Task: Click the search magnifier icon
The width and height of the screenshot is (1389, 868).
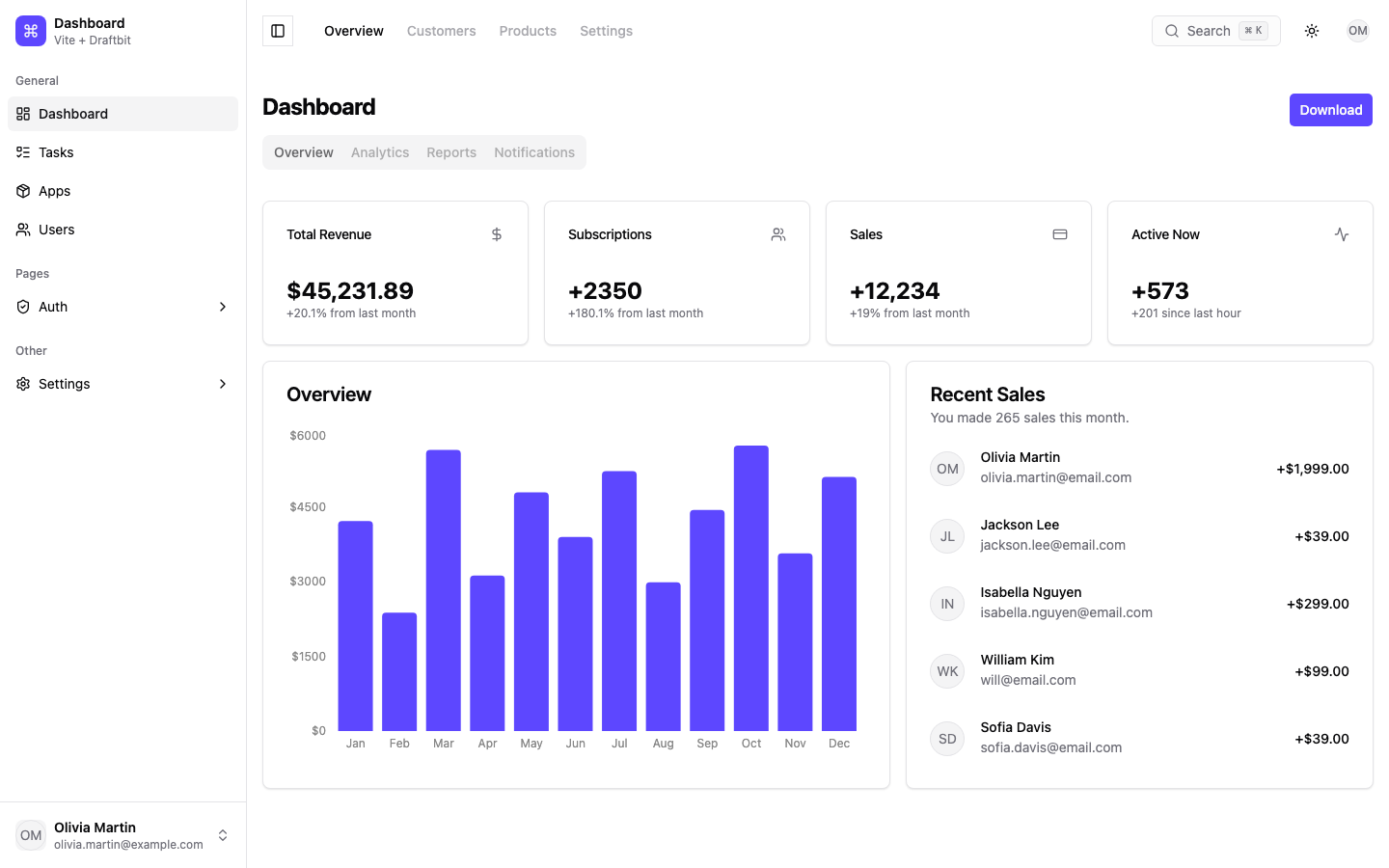Action: coord(1172,31)
